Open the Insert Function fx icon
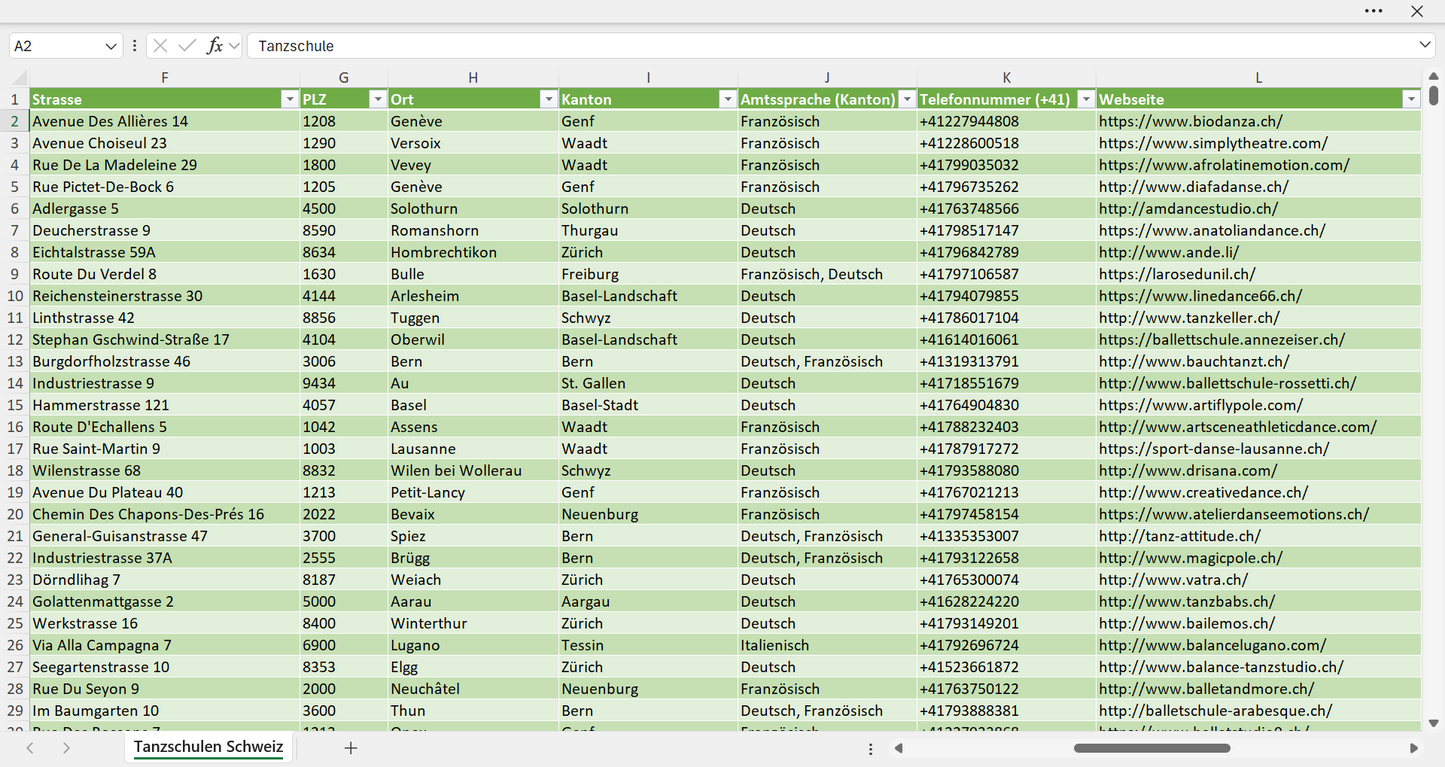 [x=214, y=46]
